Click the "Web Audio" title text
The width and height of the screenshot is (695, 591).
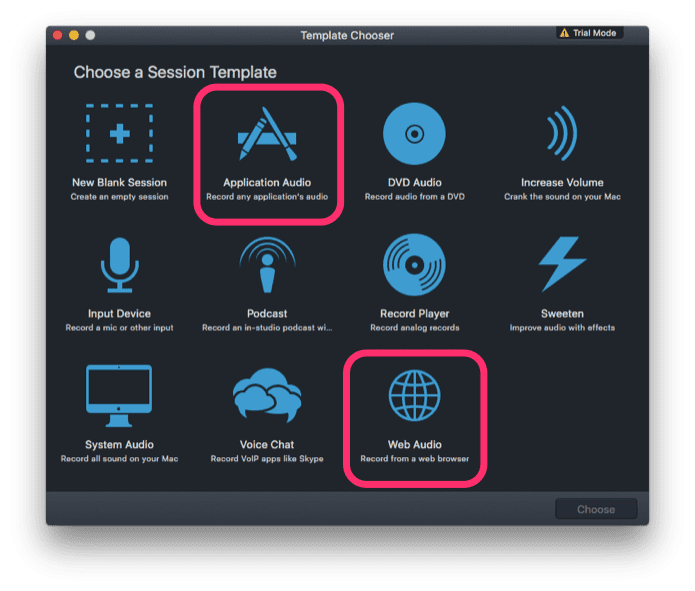(x=414, y=445)
